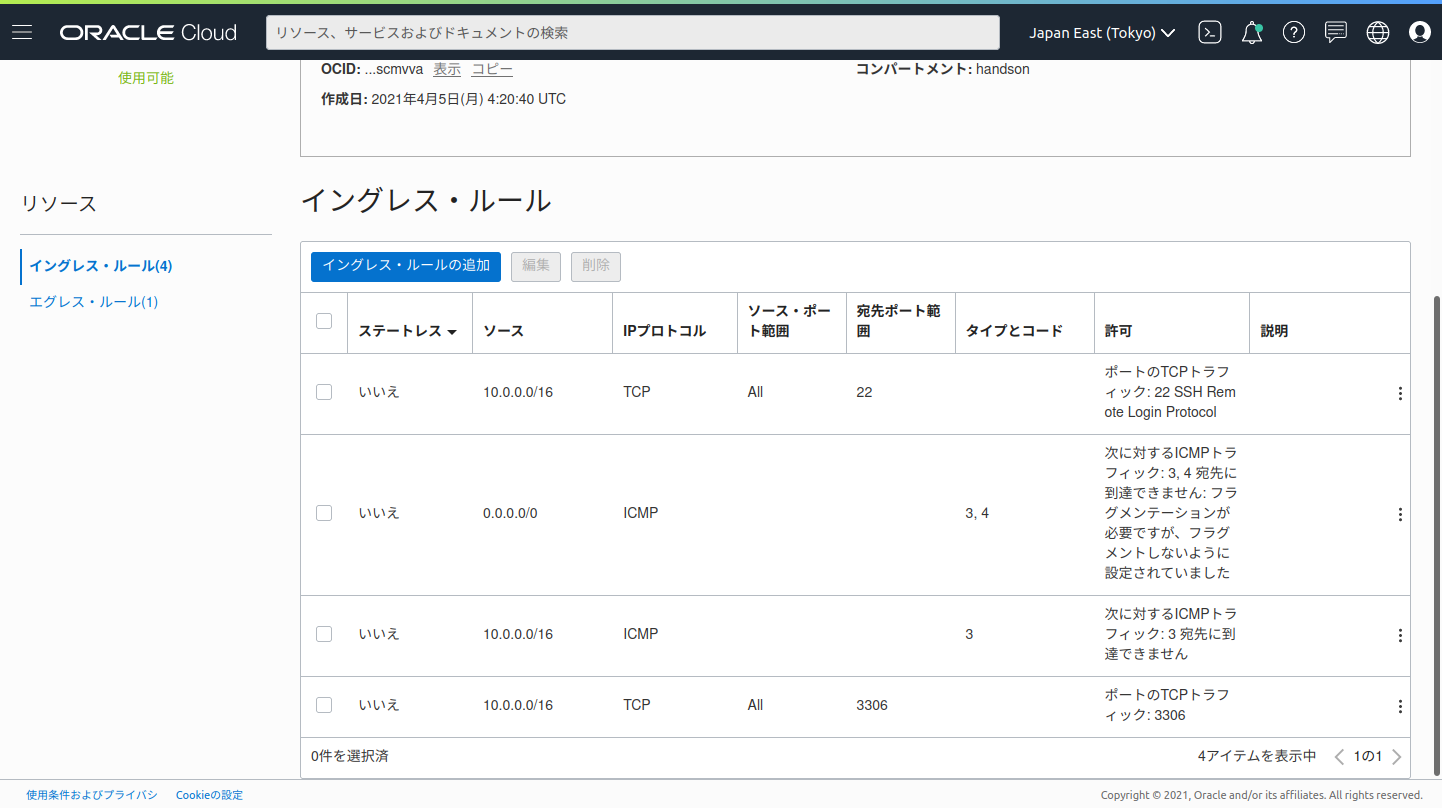Open the Japan East (Tokyo) region dropdown
1442x808 pixels.
[x=1102, y=33]
